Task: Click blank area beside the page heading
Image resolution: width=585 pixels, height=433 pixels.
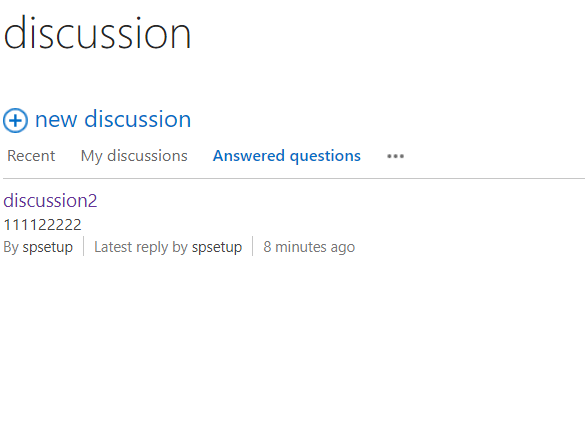Action: (x=388, y=33)
